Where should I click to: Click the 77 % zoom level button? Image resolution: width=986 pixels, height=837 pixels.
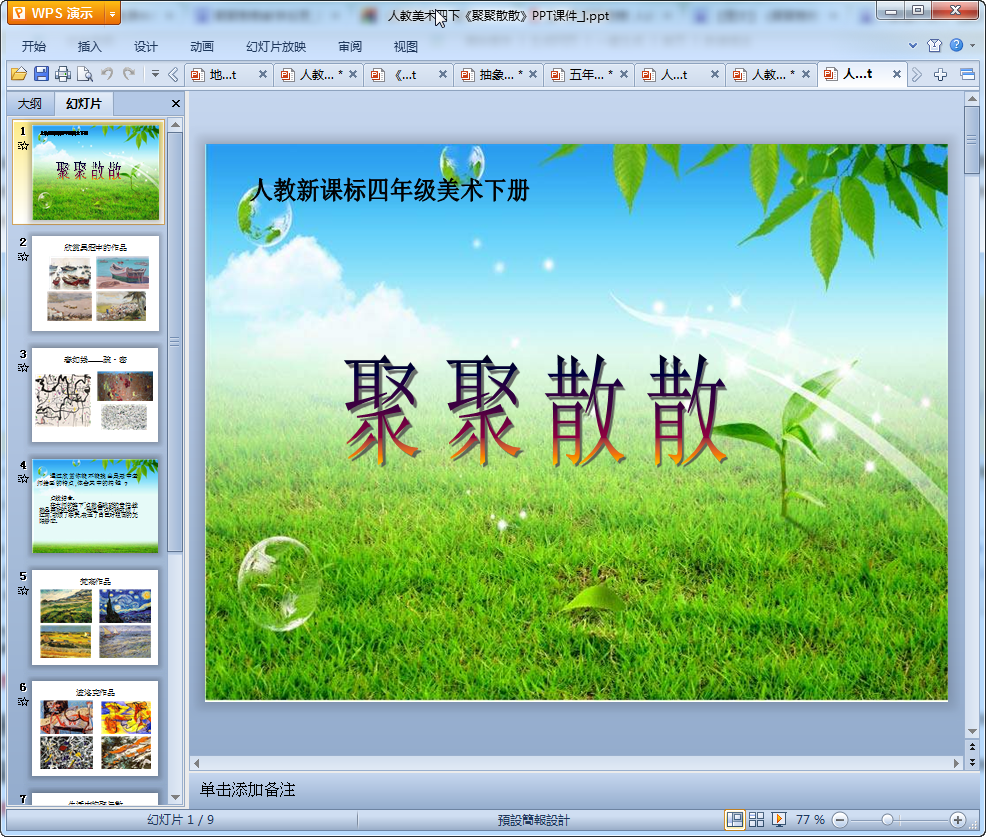[810, 820]
